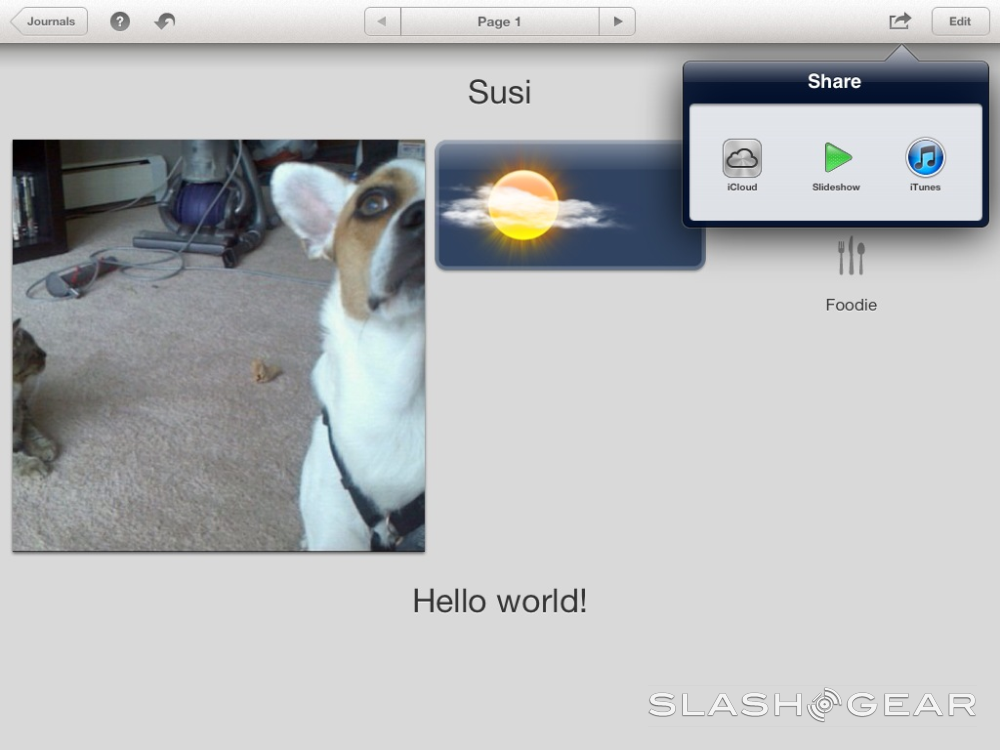1000x750 pixels.
Task: Share journal to iCloud
Action: pyautogui.click(x=742, y=165)
